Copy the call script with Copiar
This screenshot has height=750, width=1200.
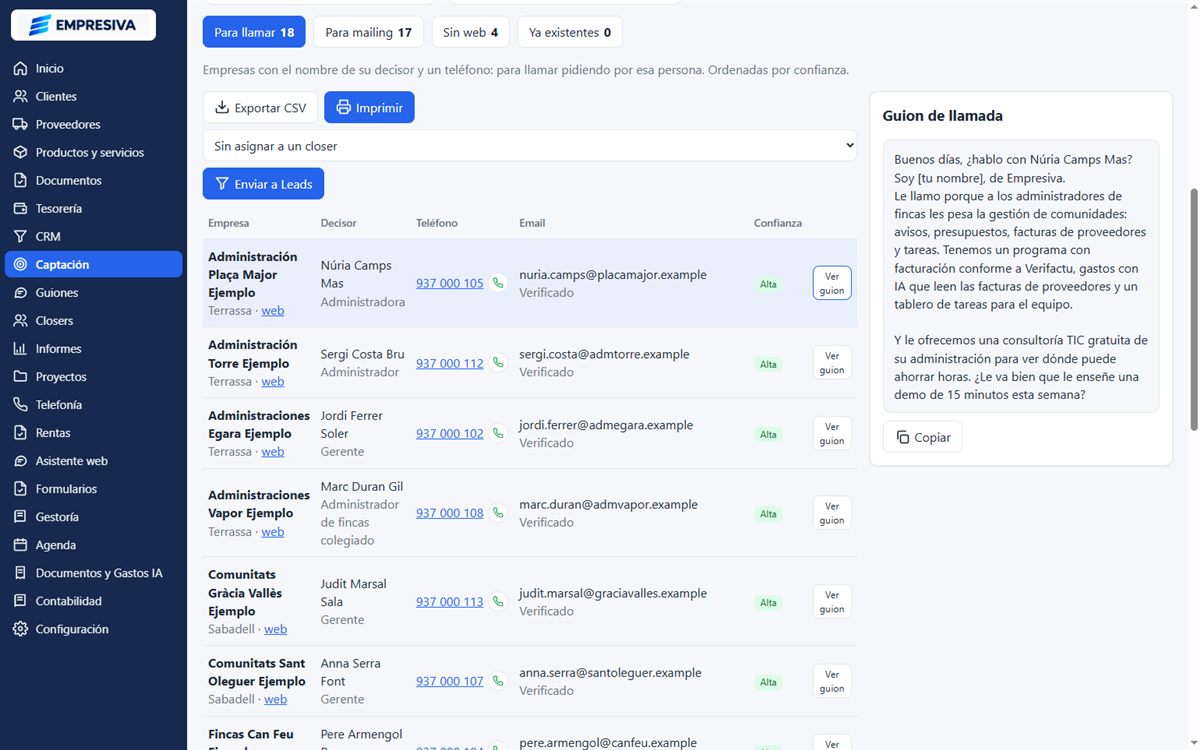point(922,437)
